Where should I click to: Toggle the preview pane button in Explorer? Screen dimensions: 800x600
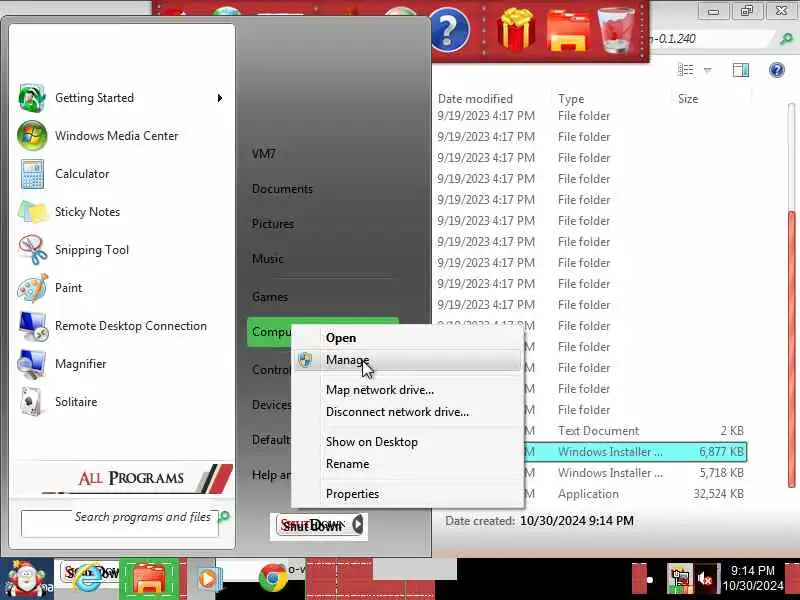tap(741, 70)
